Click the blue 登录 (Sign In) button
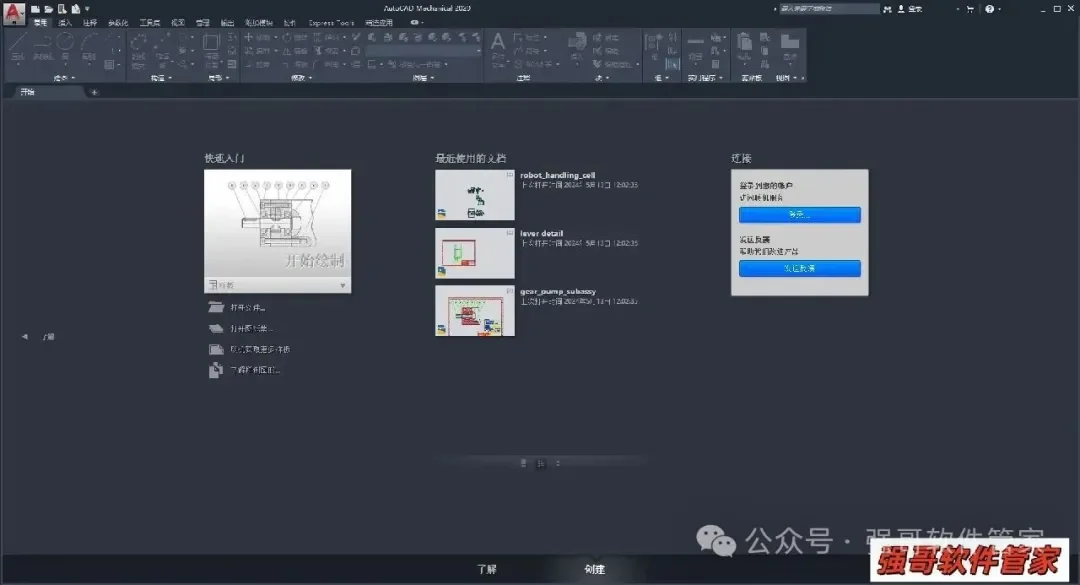 coord(800,215)
